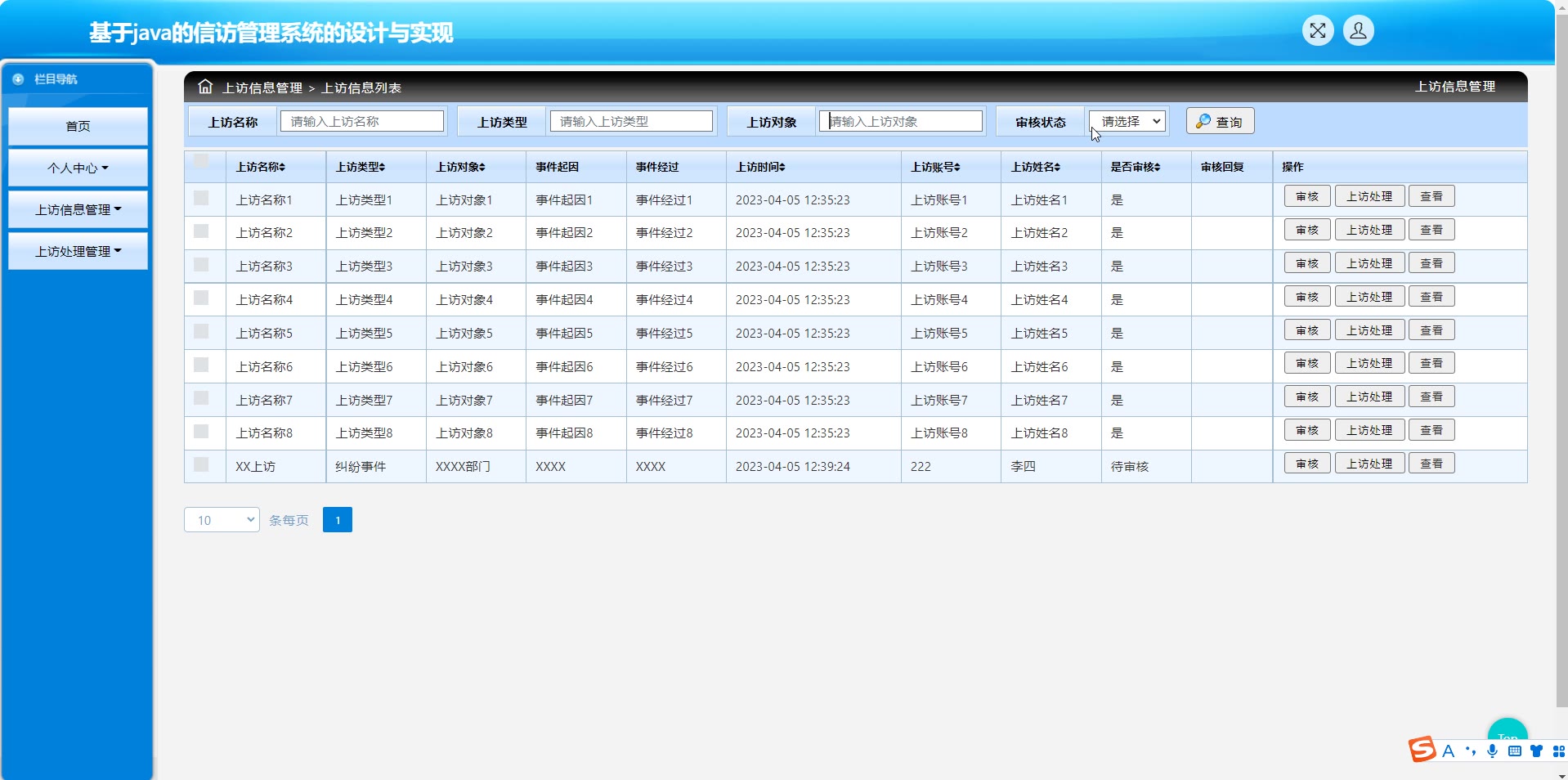Click 审核 button for 上访名称6 row
The image size is (1568, 780).
pos(1307,363)
